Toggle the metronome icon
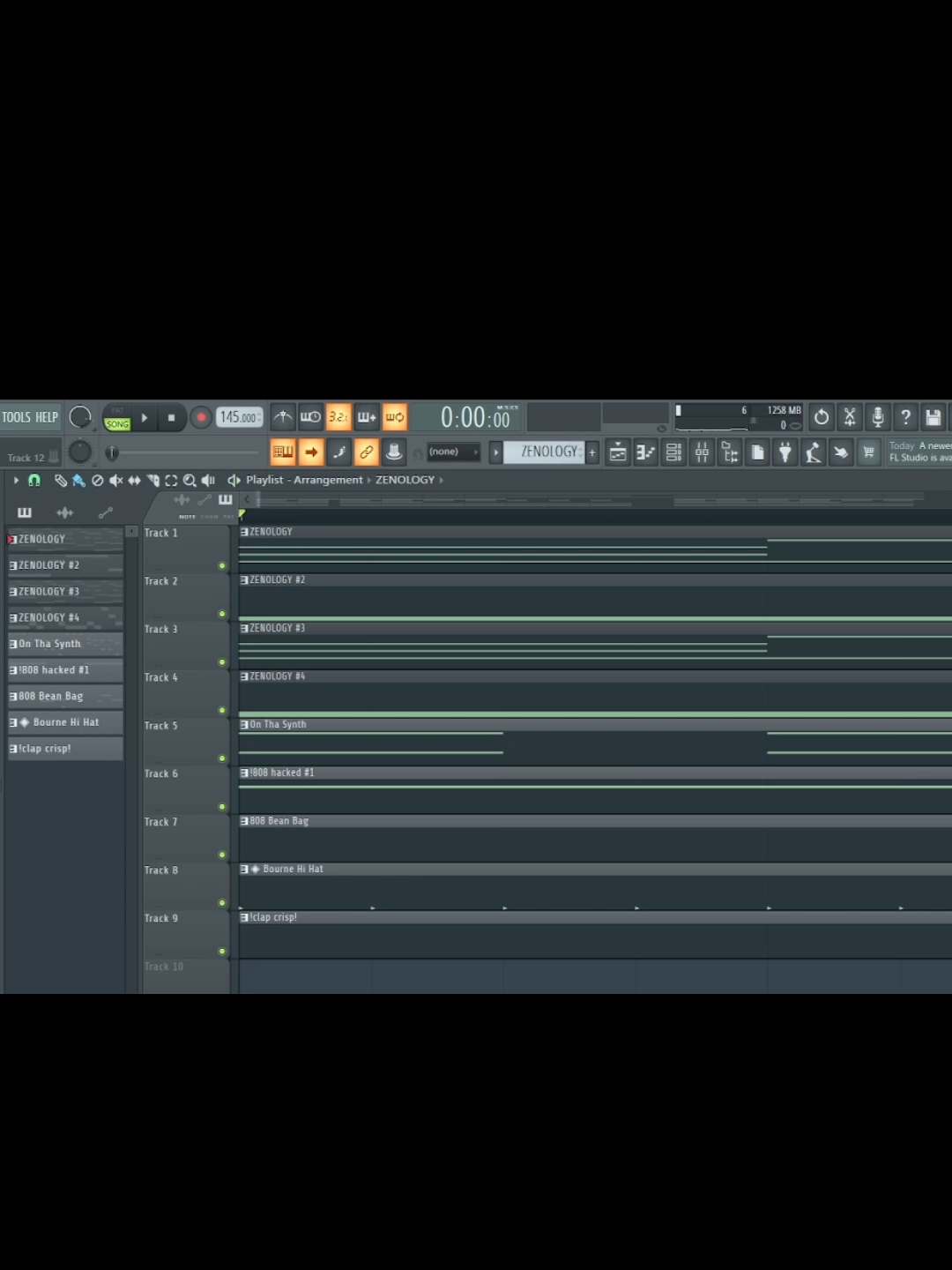The image size is (952, 1270). (x=283, y=417)
